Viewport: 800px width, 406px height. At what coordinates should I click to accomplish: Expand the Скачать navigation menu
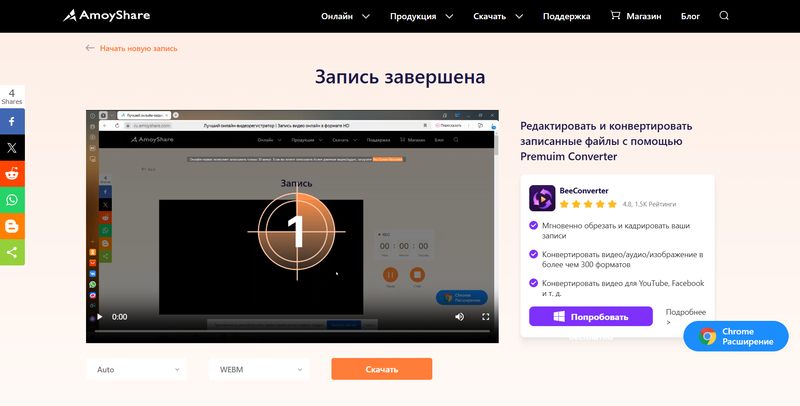click(x=498, y=16)
